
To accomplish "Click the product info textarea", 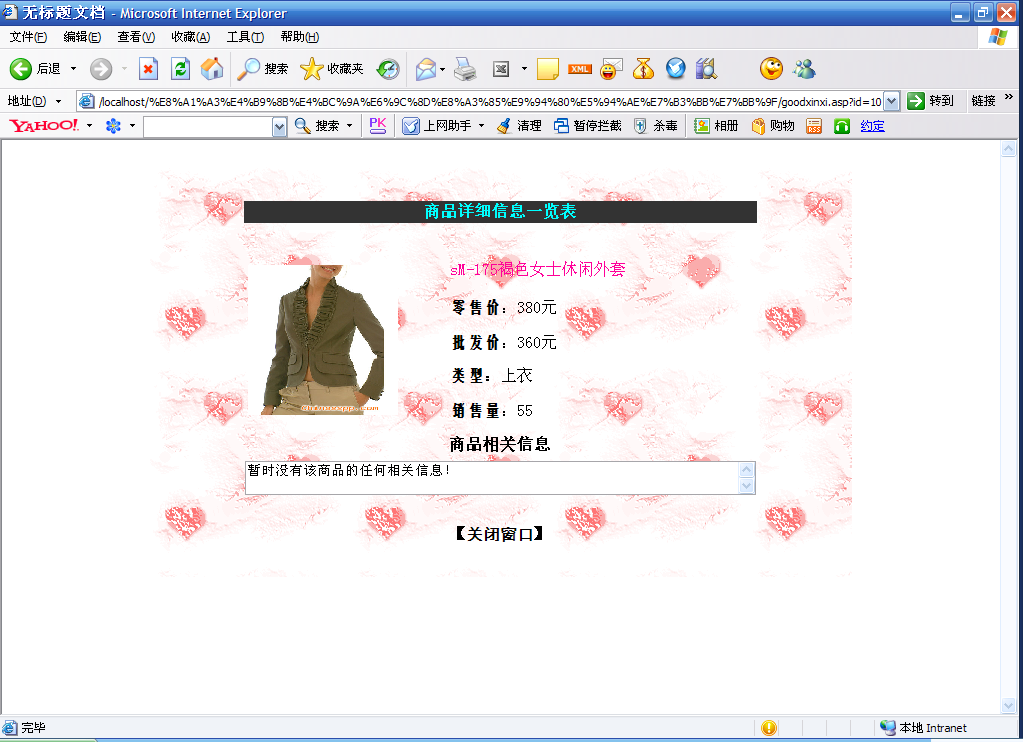I will [x=492, y=478].
